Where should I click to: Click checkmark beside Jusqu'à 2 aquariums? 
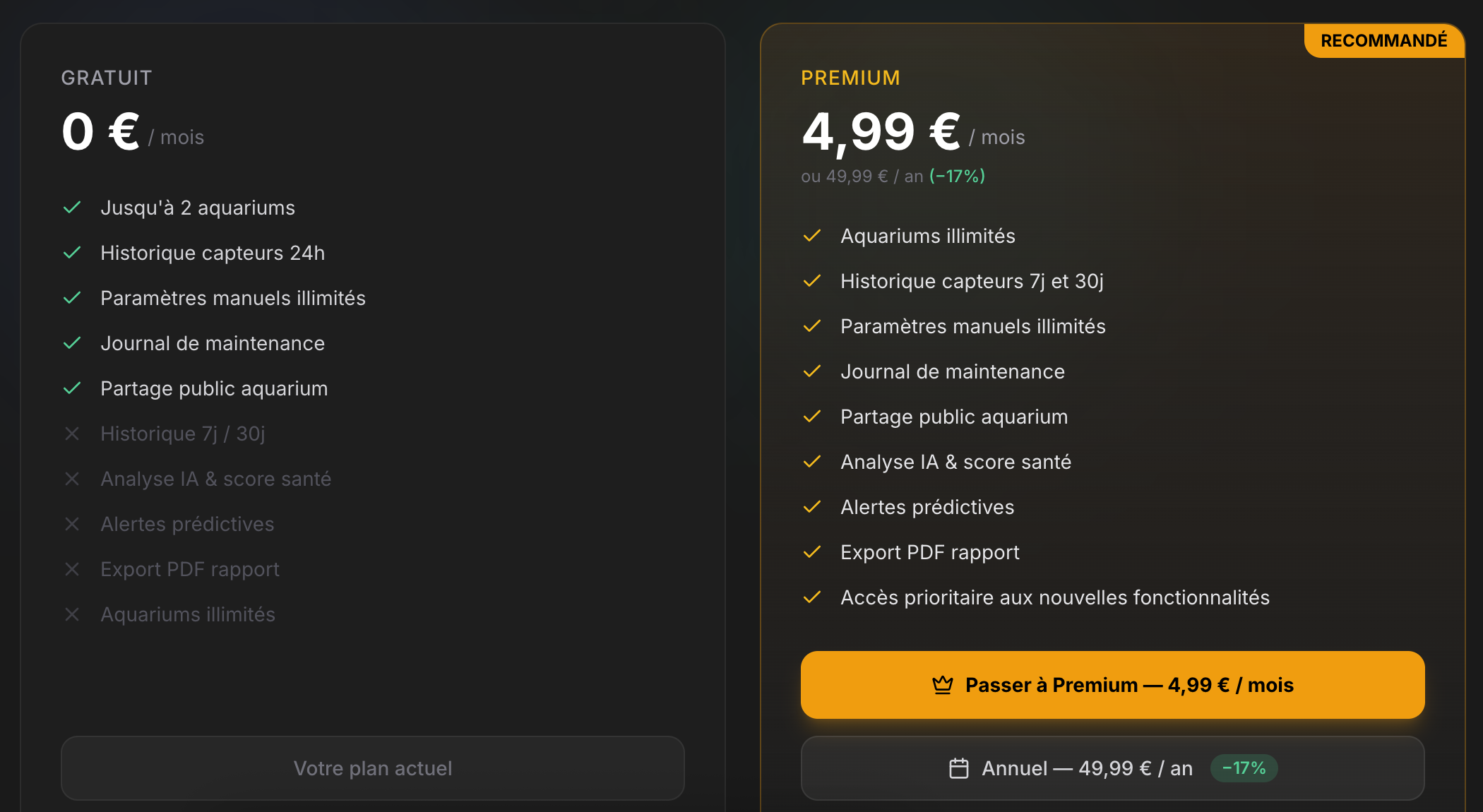pos(72,208)
